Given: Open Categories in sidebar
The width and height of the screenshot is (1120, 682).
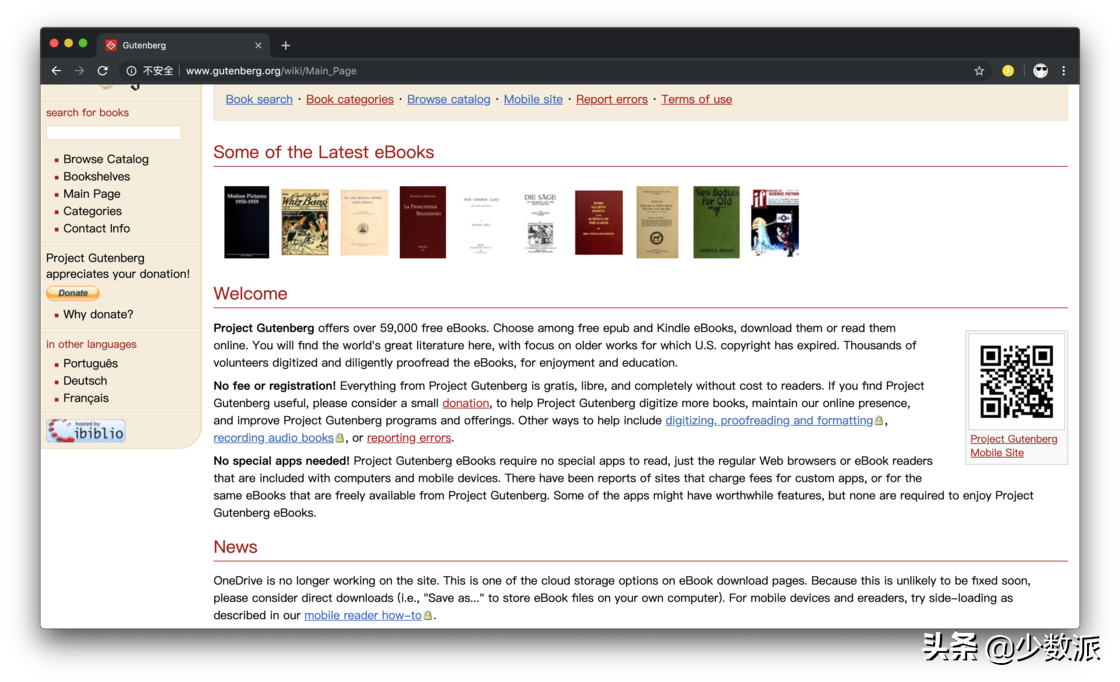Looking at the screenshot, I should click(92, 211).
